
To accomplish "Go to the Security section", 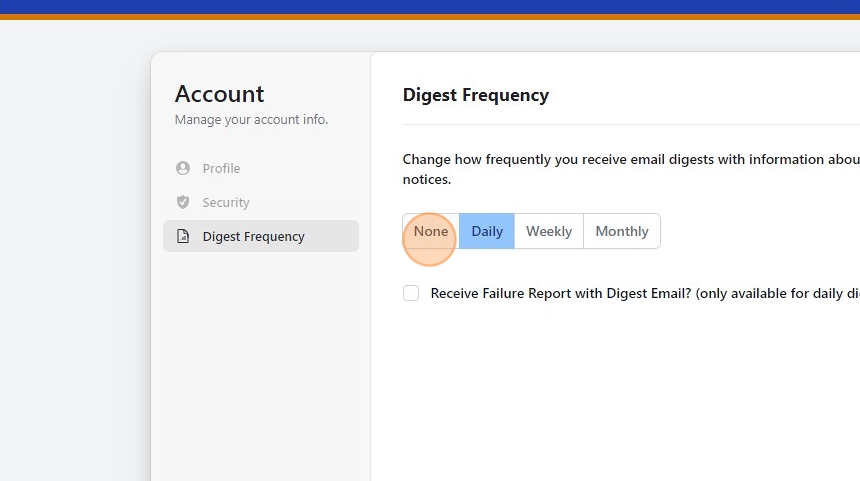I will click(x=226, y=202).
